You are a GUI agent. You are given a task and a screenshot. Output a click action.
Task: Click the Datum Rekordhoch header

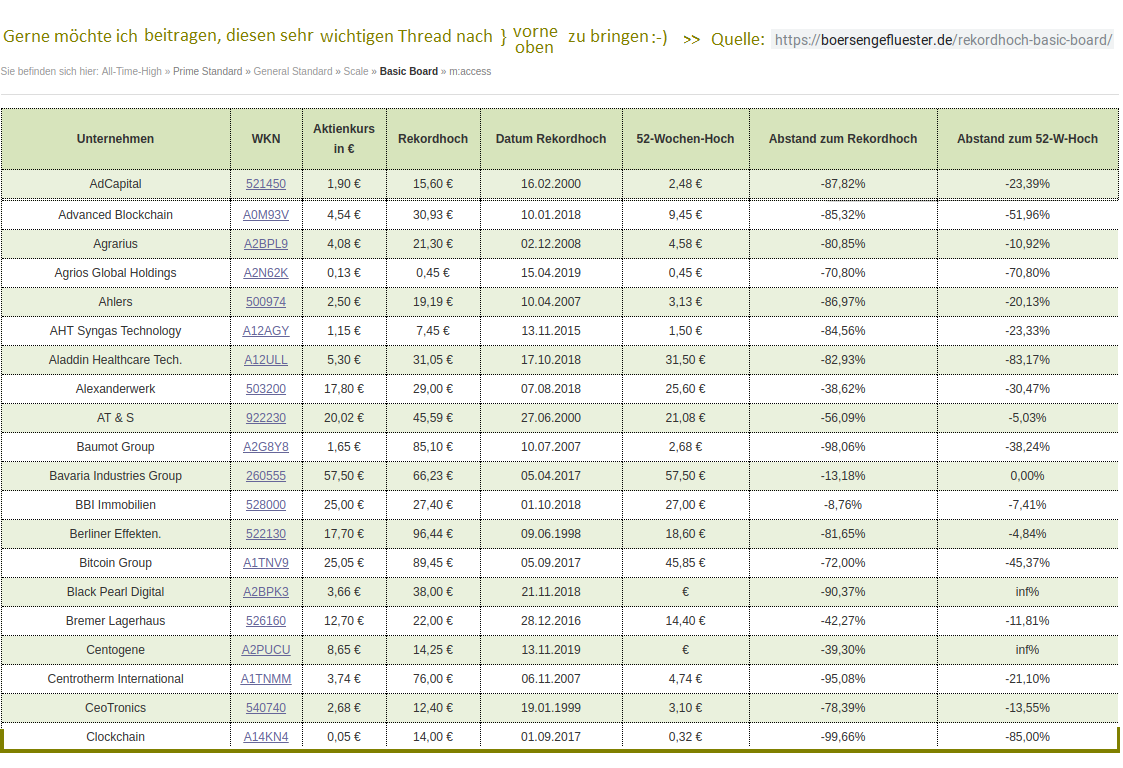tap(551, 139)
